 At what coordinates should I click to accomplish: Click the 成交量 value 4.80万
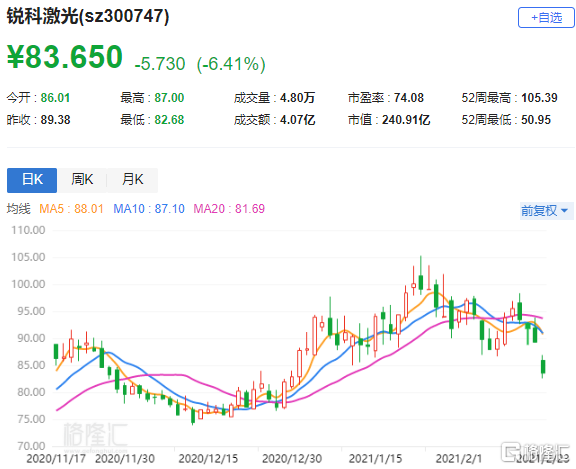pyautogui.click(x=298, y=98)
